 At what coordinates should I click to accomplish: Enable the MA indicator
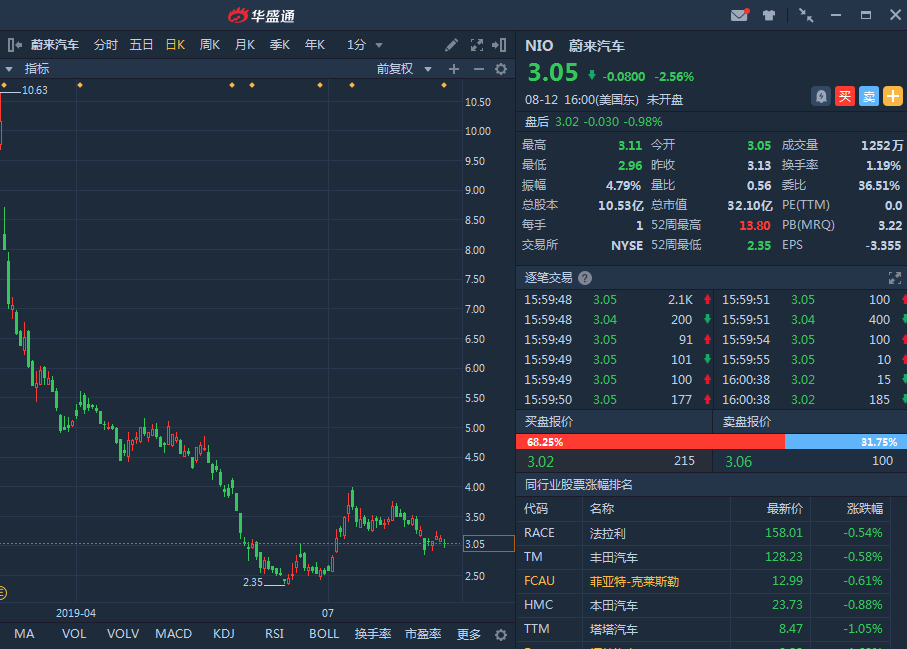coord(24,634)
